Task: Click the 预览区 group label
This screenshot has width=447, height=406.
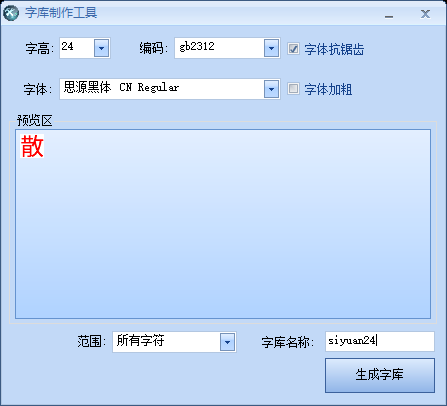Action: point(35,120)
